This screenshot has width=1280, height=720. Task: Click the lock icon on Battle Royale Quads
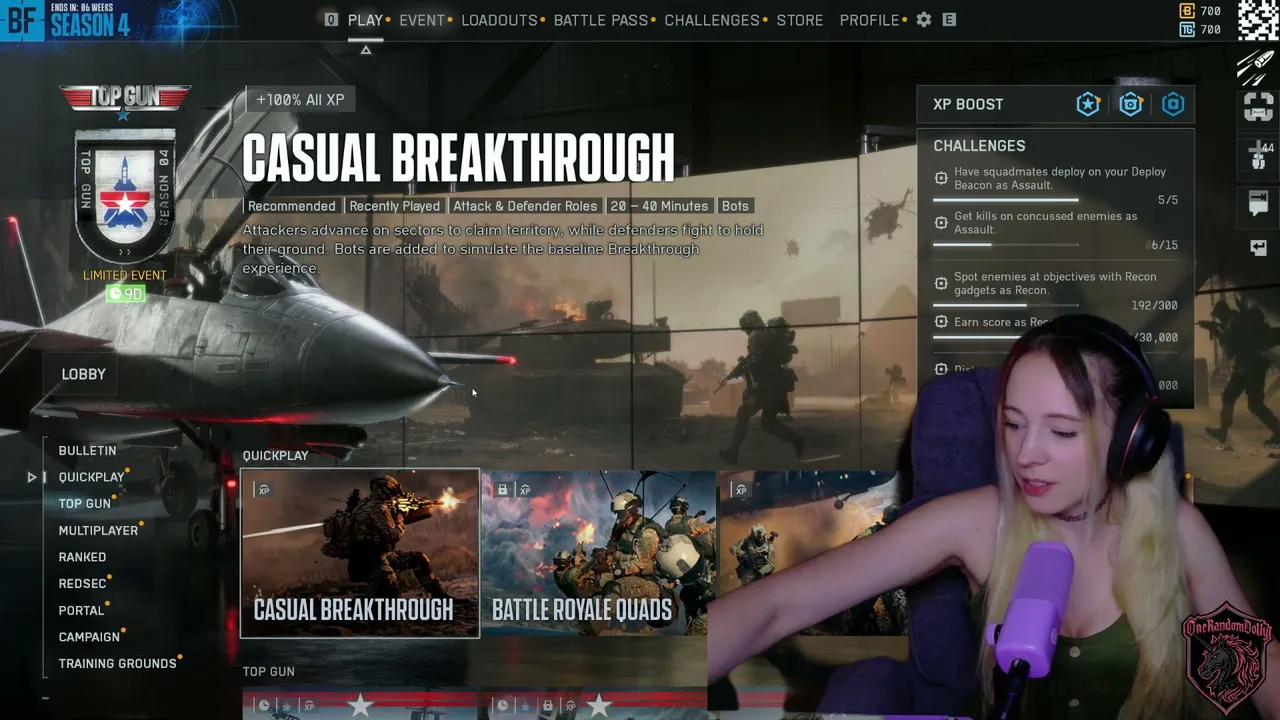tap(503, 490)
